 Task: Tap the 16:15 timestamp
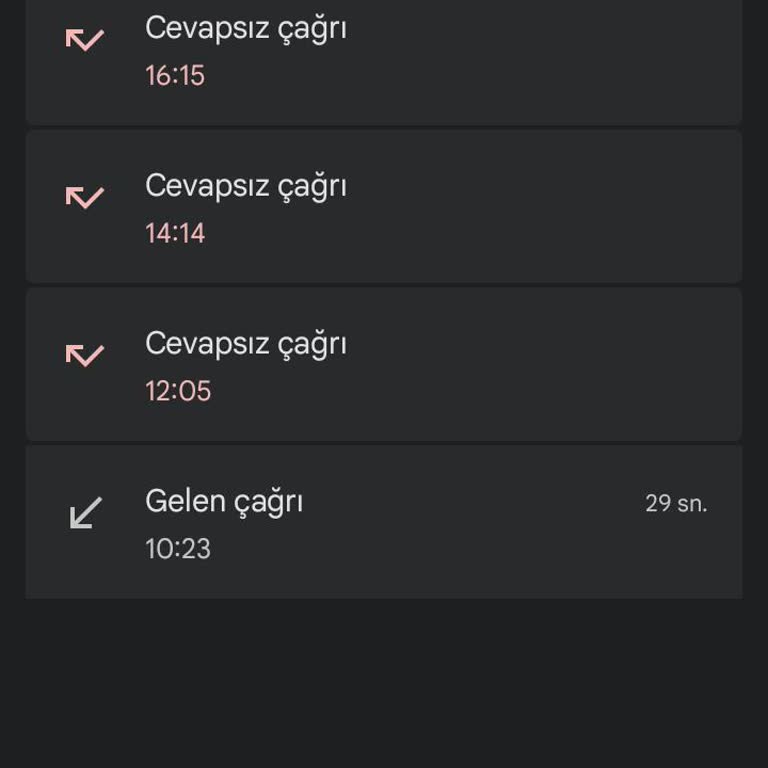pos(175,76)
